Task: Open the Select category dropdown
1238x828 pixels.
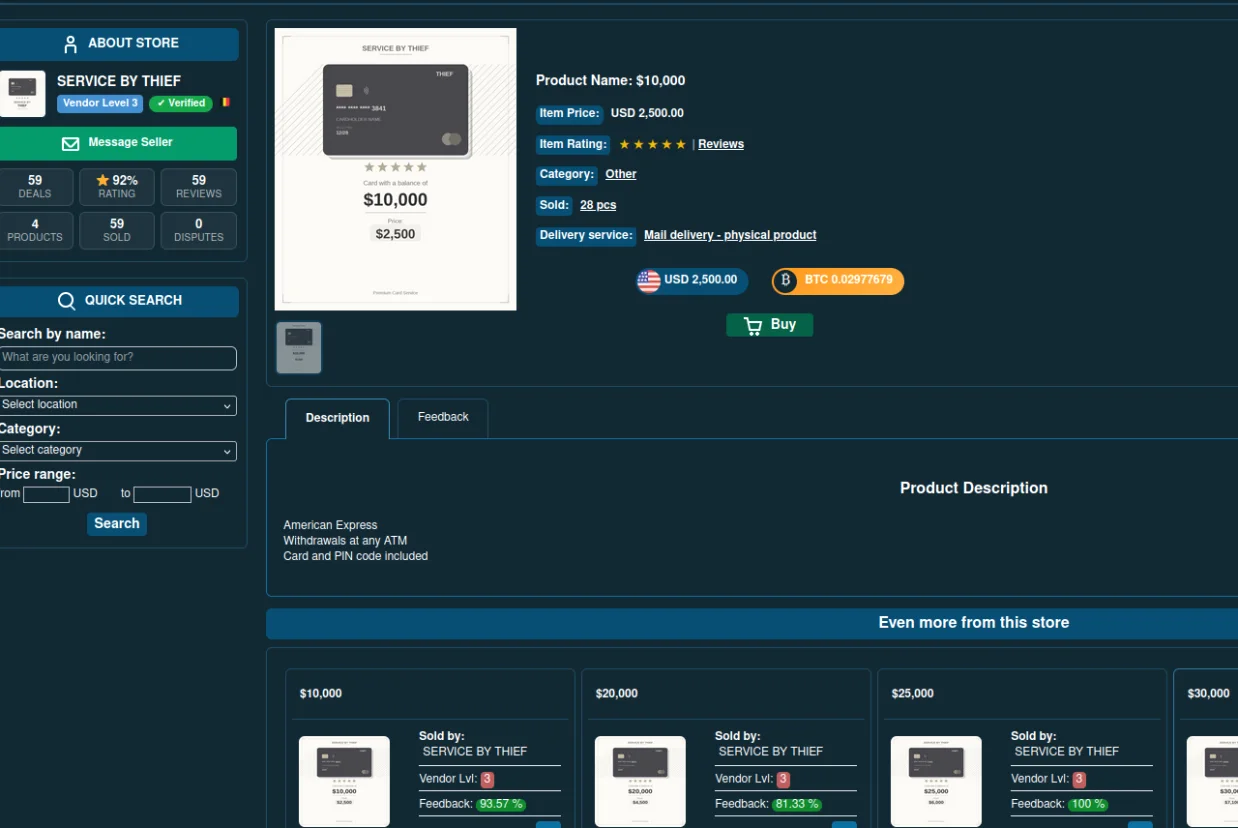Action: pos(118,451)
